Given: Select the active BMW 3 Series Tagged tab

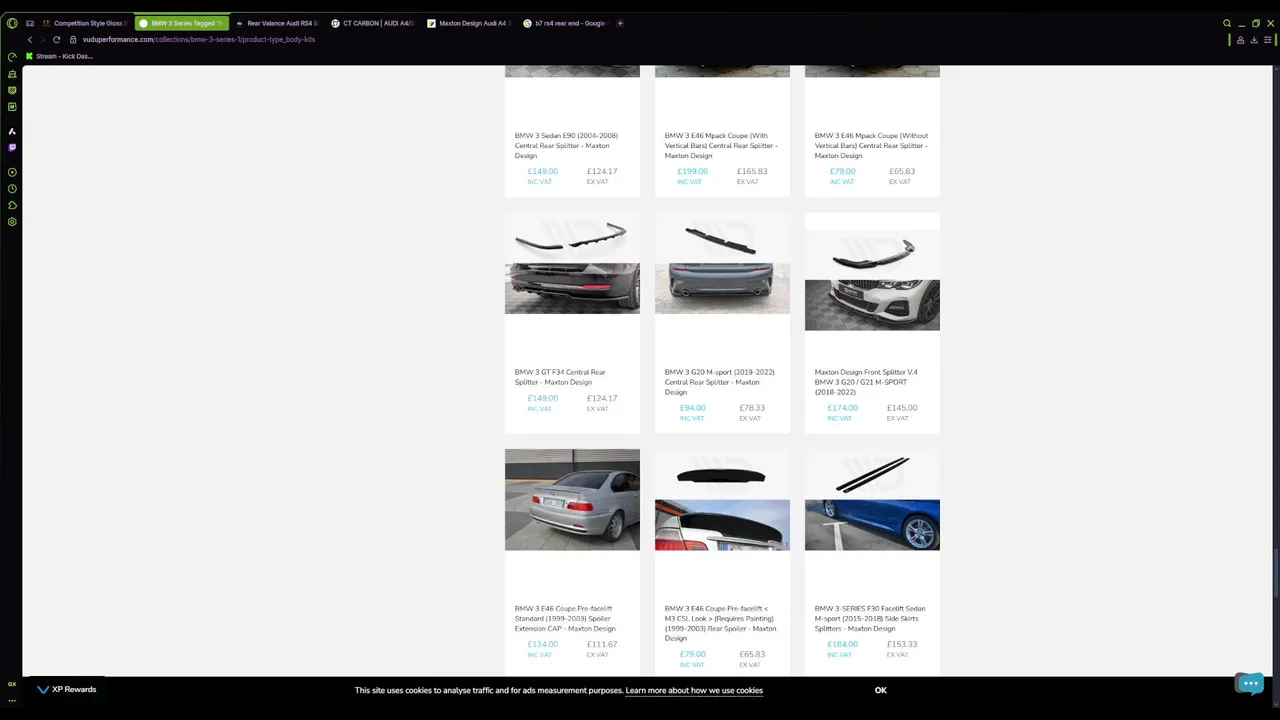Looking at the screenshot, I should 181,23.
